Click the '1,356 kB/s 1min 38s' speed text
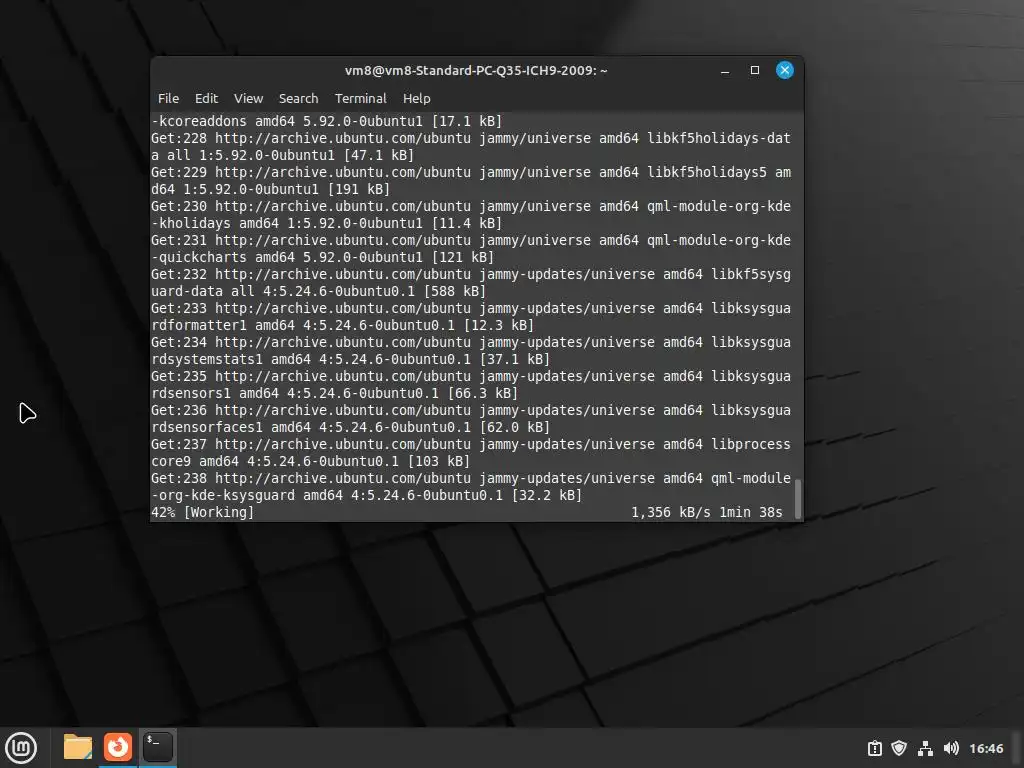The image size is (1024, 768). point(707,513)
